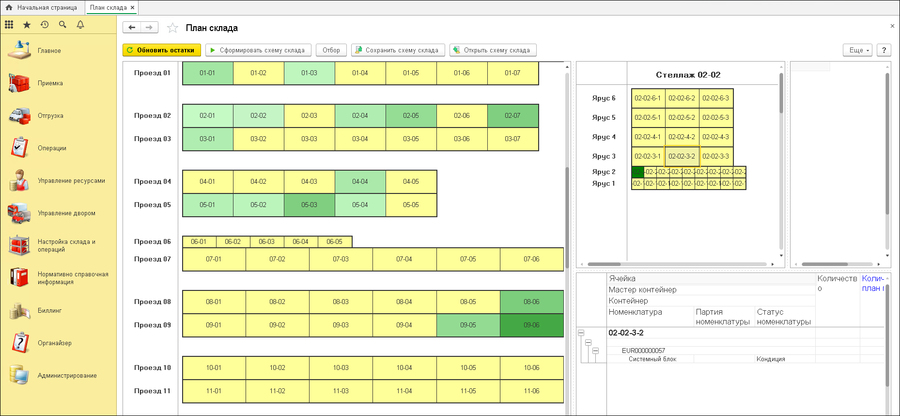Select dark green cell 09-06
The width and height of the screenshot is (900, 416).
pos(531,325)
